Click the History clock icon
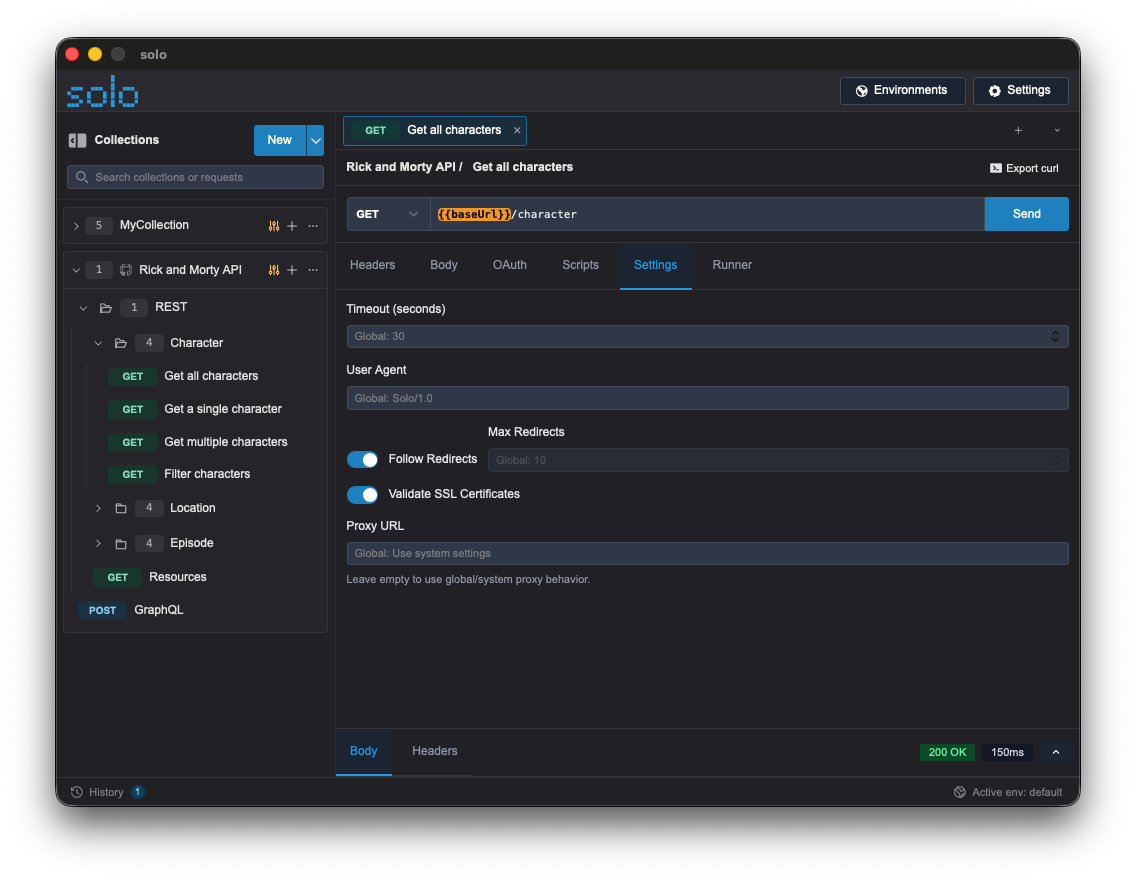The width and height of the screenshot is (1136, 880). click(x=77, y=792)
